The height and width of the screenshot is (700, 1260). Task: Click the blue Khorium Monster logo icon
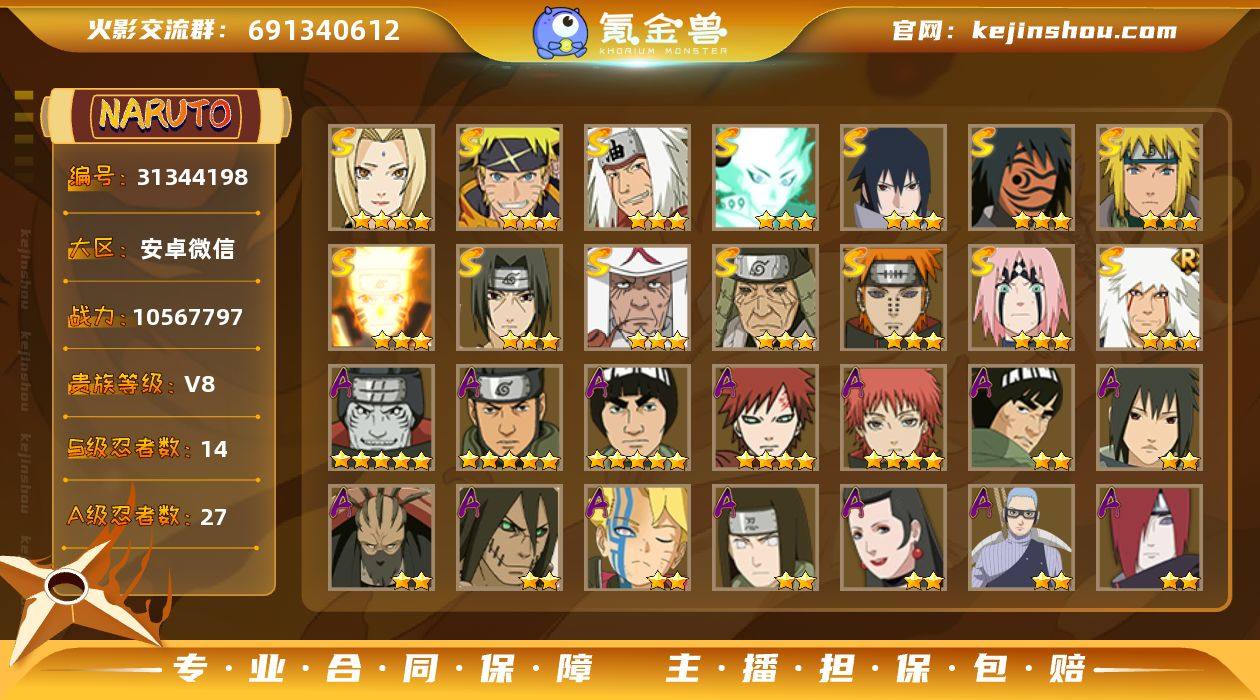[559, 31]
